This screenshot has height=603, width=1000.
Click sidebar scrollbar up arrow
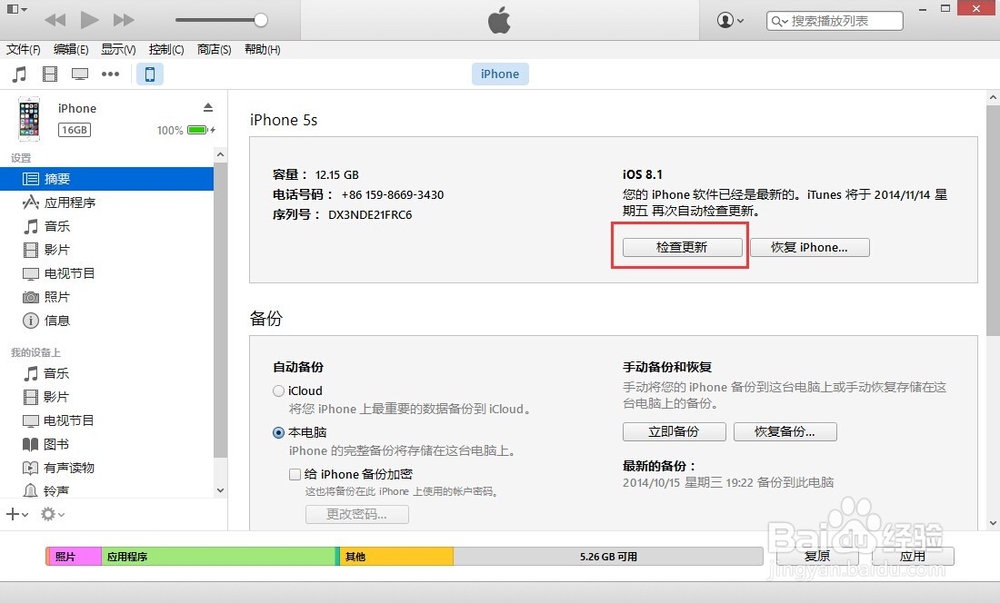[220, 155]
